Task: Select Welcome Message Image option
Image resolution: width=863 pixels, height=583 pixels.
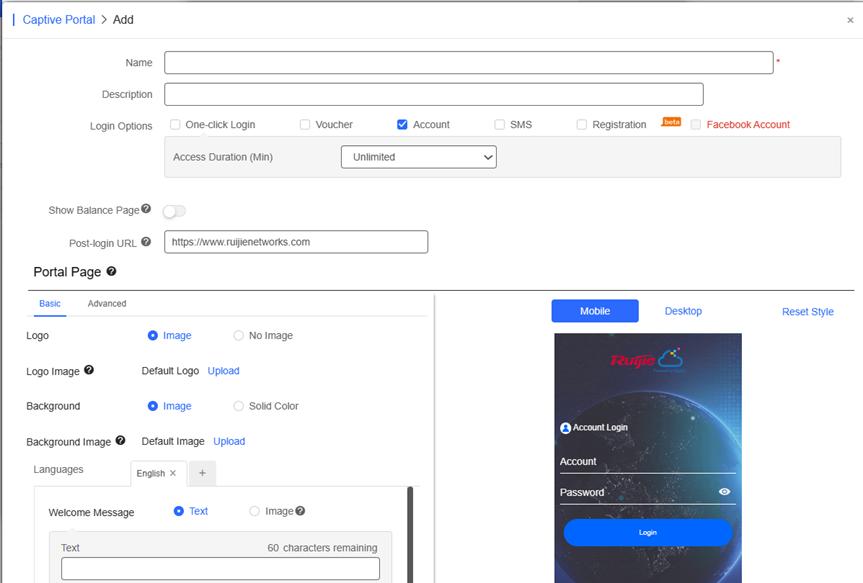Action: click(x=254, y=511)
